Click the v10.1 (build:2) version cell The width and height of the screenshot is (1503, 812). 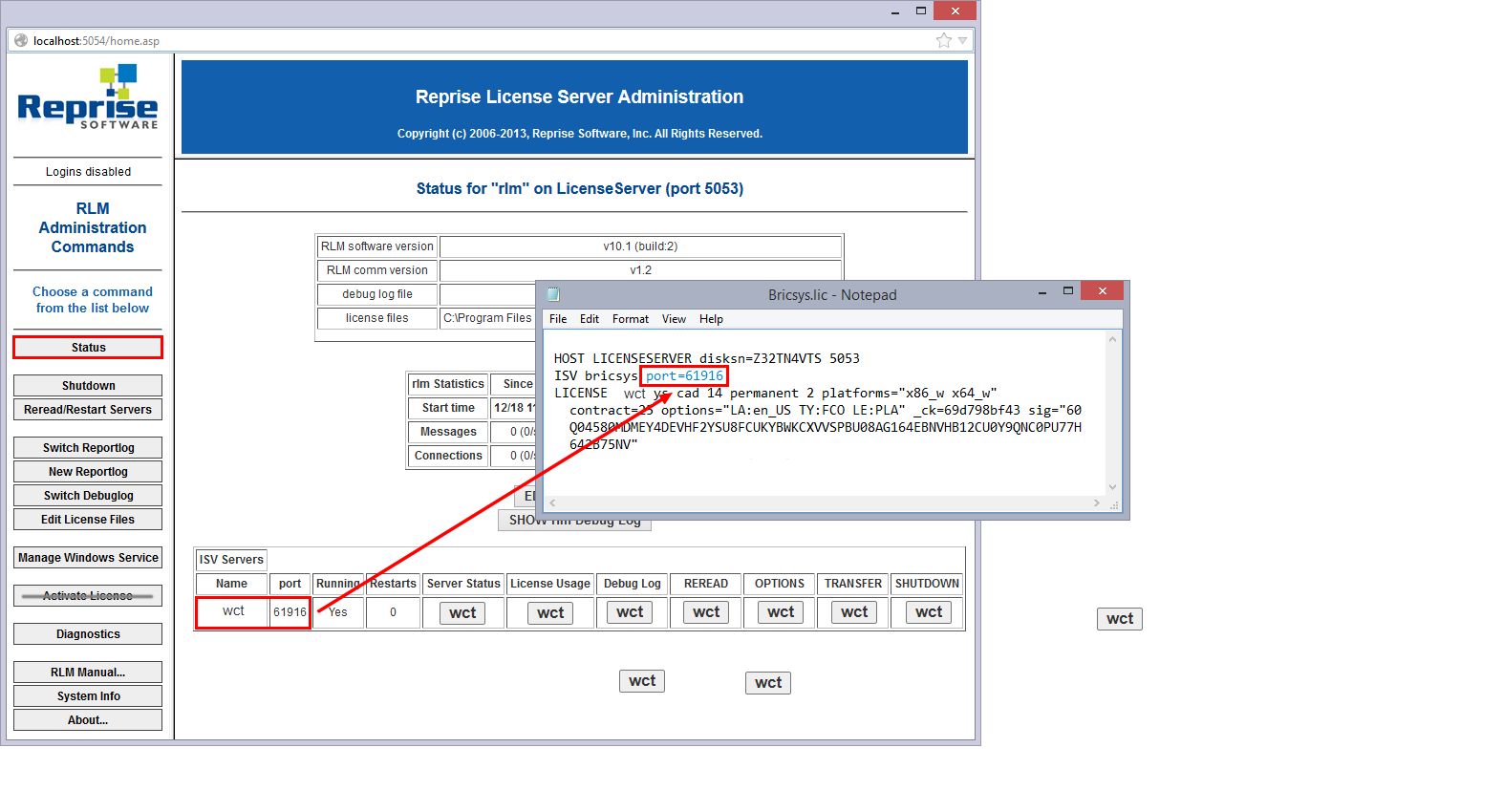click(x=640, y=246)
